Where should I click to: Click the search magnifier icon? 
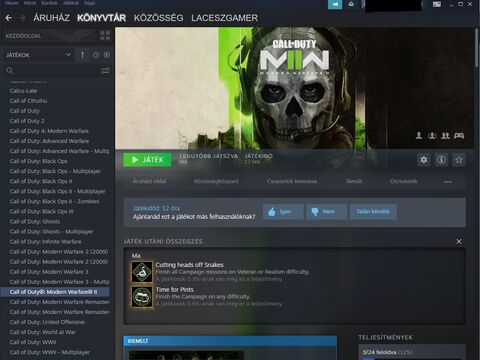(10, 71)
